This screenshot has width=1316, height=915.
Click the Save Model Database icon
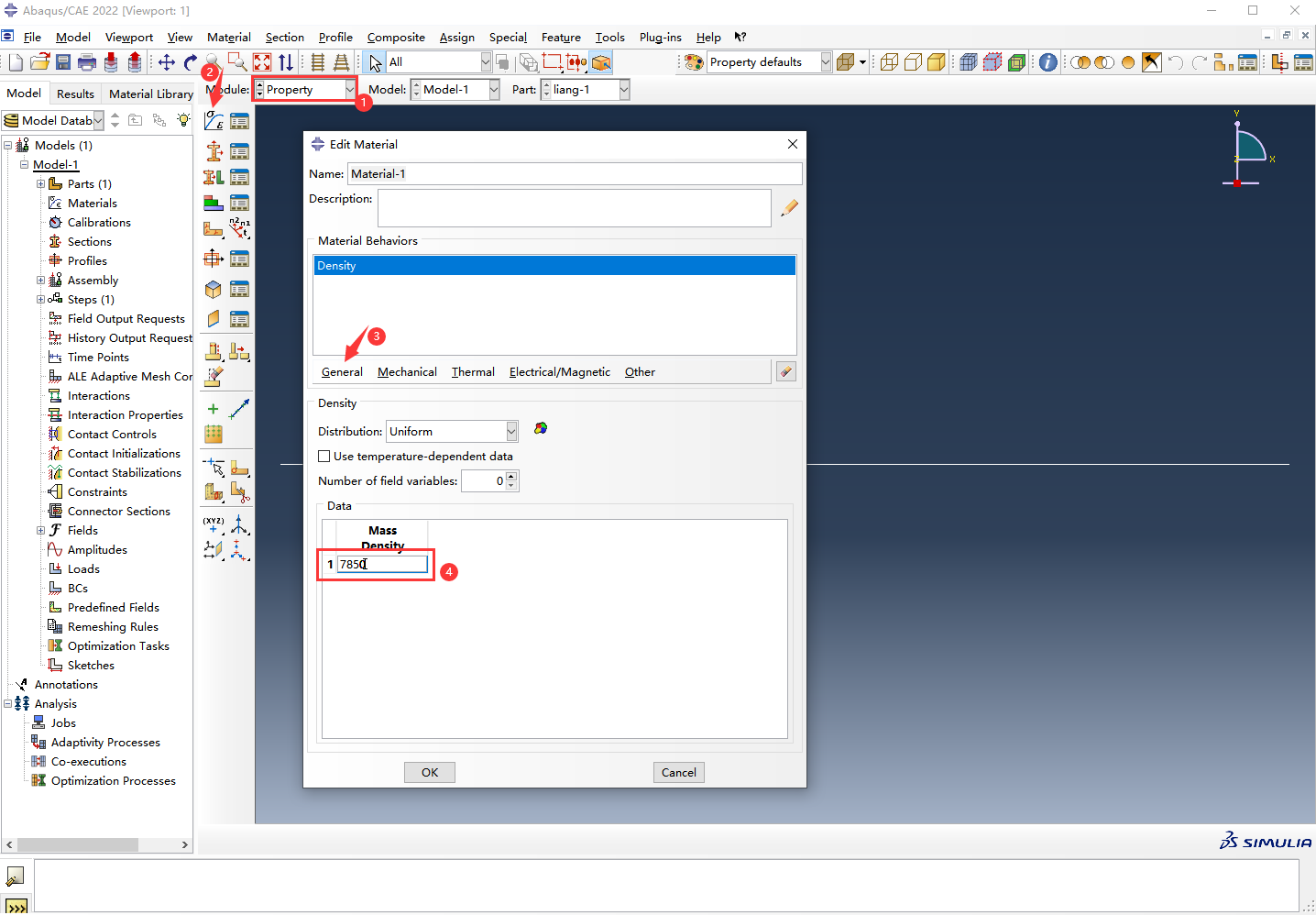pos(63,62)
